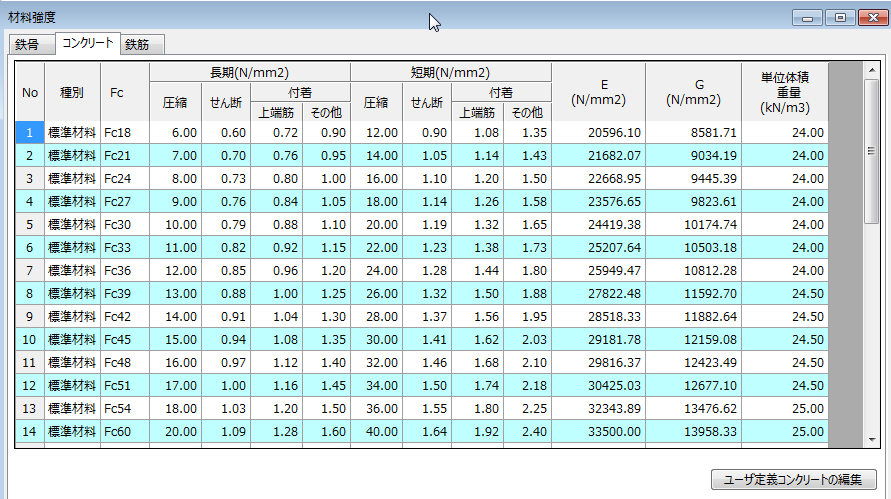Click the scrollbar down arrow
Image resolution: width=891 pixels, height=499 pixels.
(872, 440)
